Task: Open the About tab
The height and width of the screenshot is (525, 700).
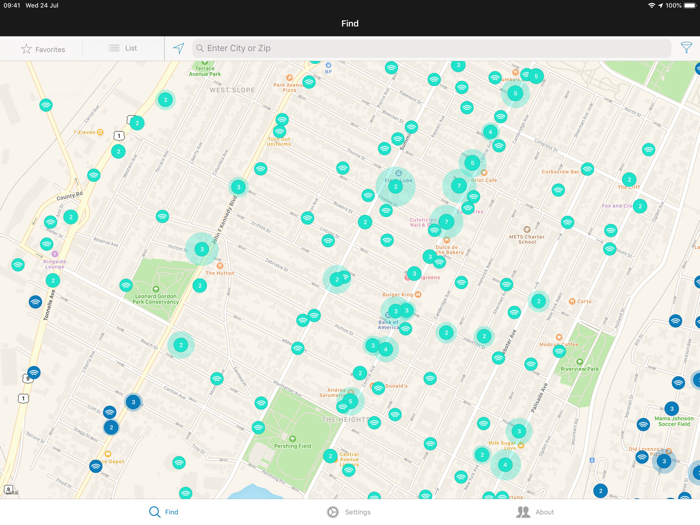Action: 535,512
